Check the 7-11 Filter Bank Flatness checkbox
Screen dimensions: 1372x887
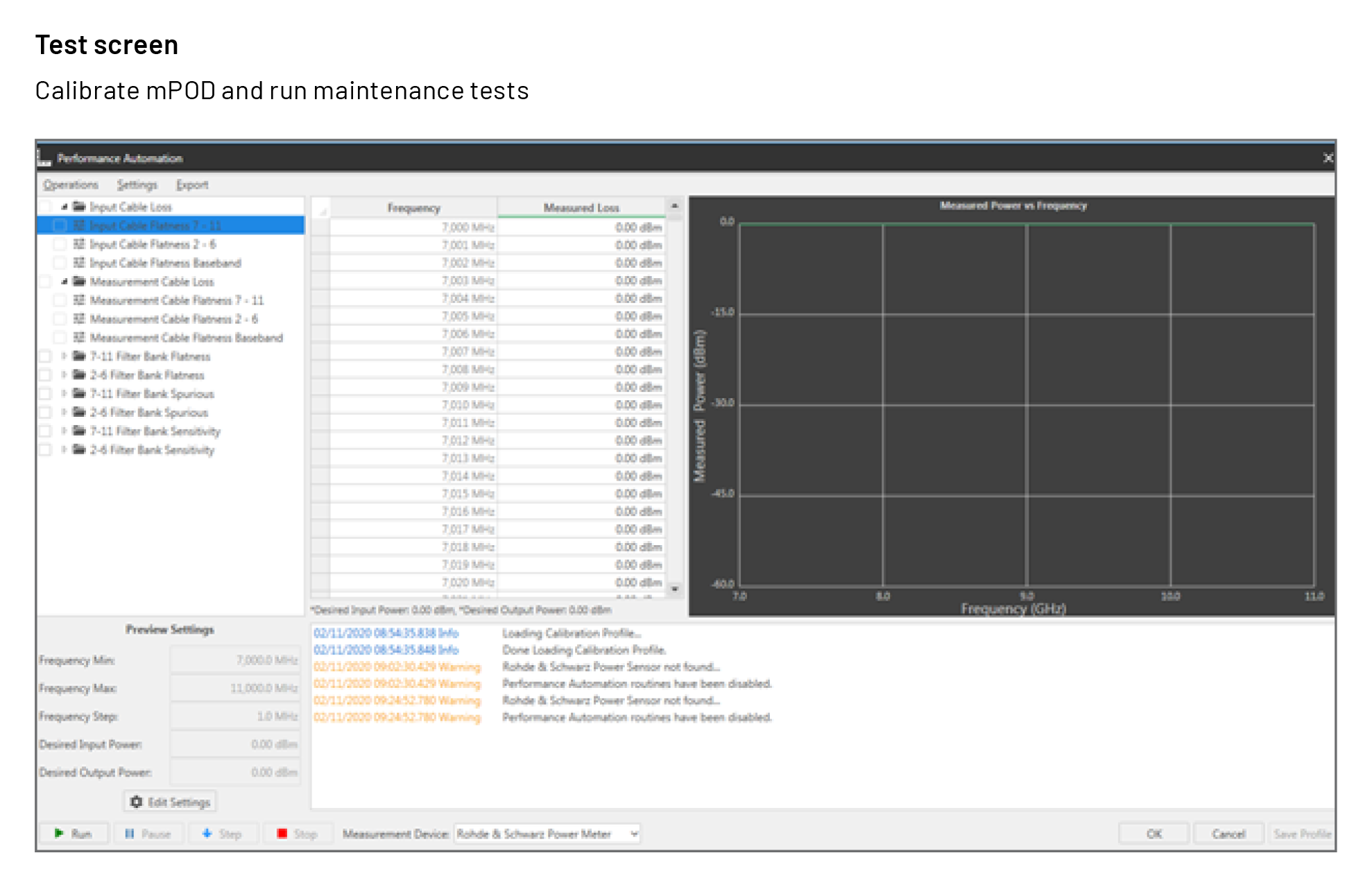point(45,356)
